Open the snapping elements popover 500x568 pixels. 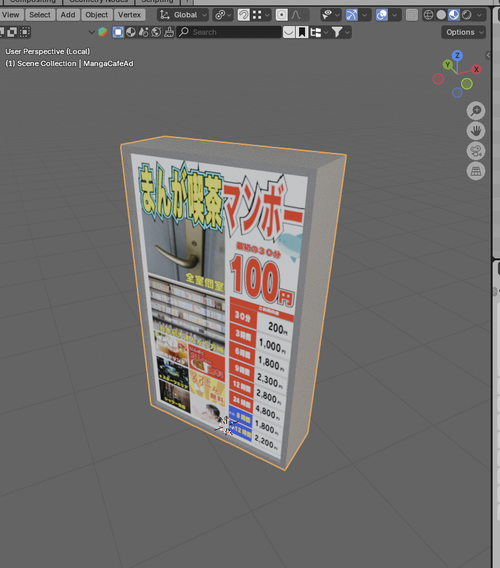point(261,15)
